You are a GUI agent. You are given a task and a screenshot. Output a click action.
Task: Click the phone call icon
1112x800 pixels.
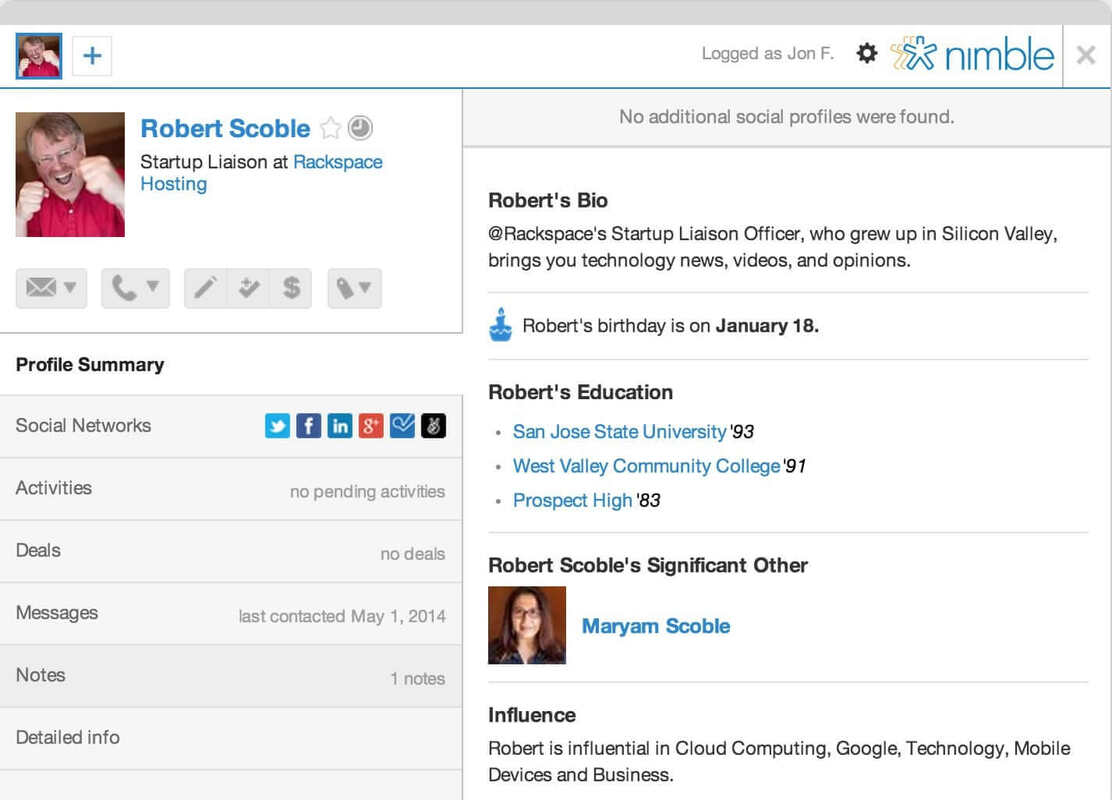tap(126, 288)
